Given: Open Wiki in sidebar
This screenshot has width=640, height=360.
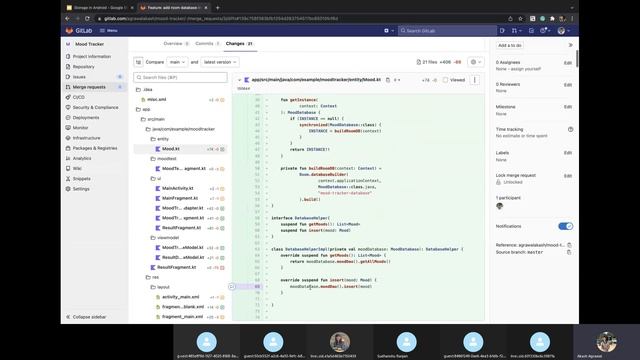Looking at the screenshot, I should click(x=77, y=169).
